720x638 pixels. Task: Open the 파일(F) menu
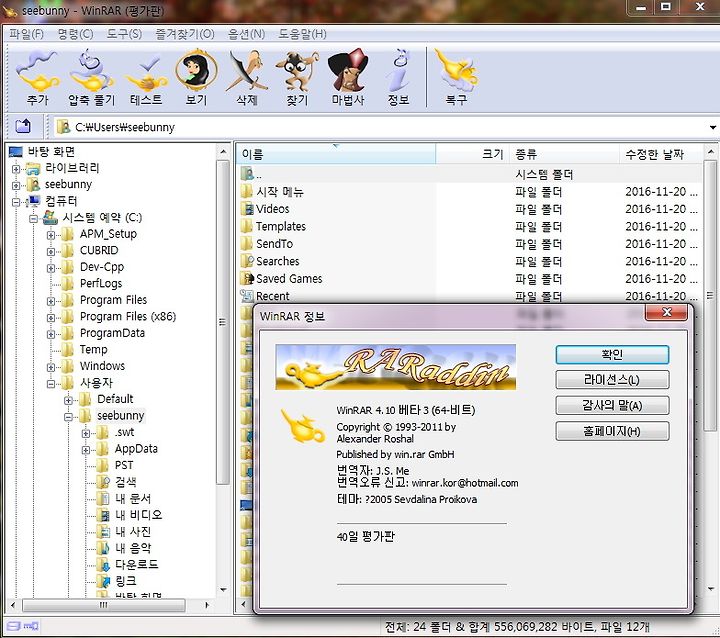[x=26, y=34]
